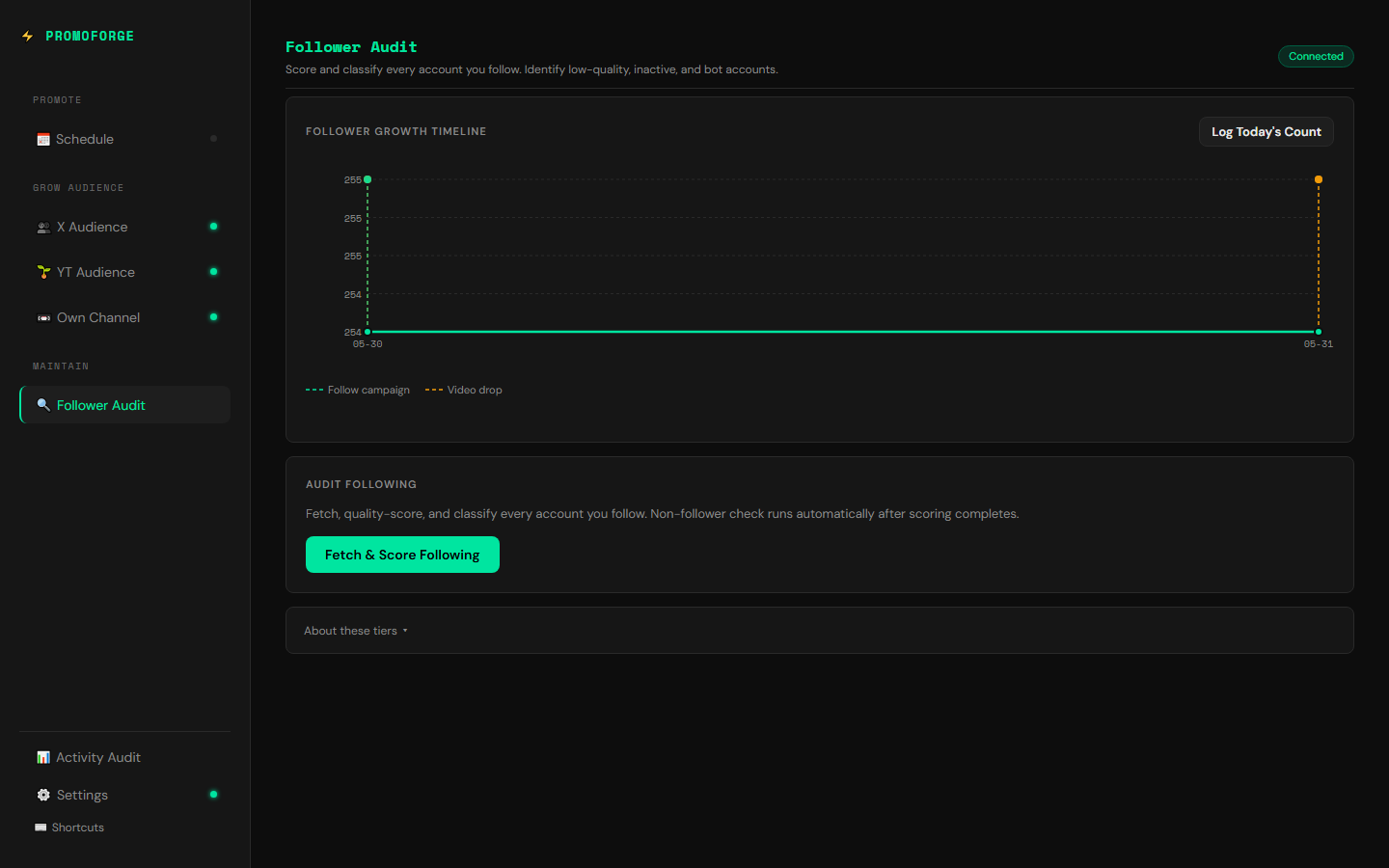Click the FOLLOWER GROWTH TIMELINE heading
This screenshot has height=868, width=1389.
[x=395, y=131]
